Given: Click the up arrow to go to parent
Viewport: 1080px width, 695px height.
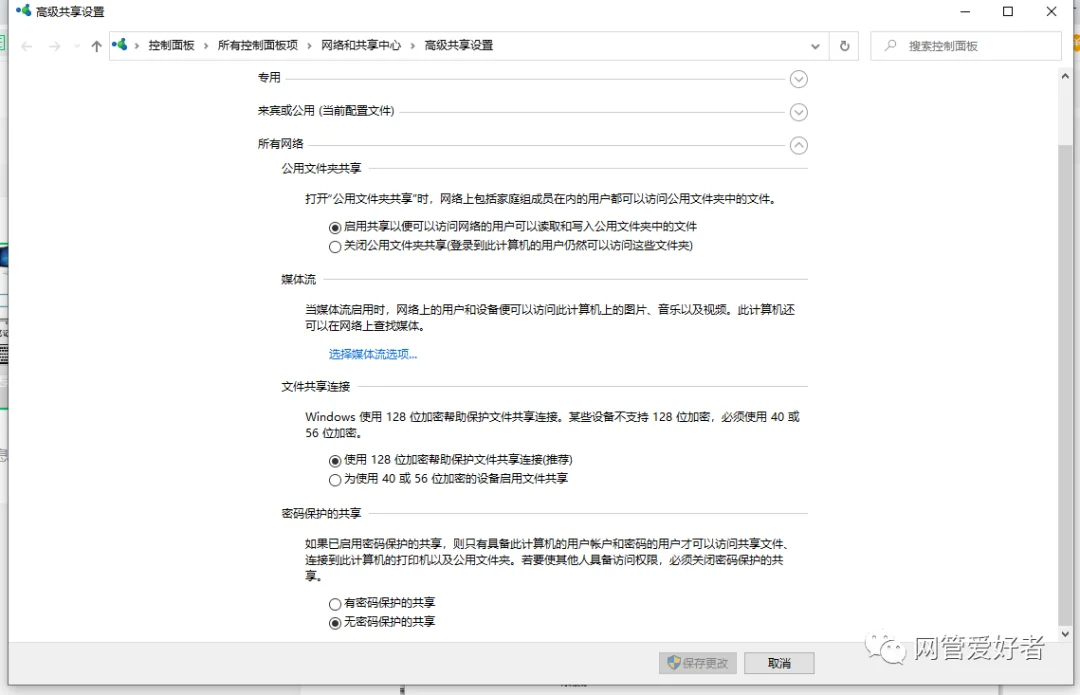Looking at the screenshot, I should (96, 45).
